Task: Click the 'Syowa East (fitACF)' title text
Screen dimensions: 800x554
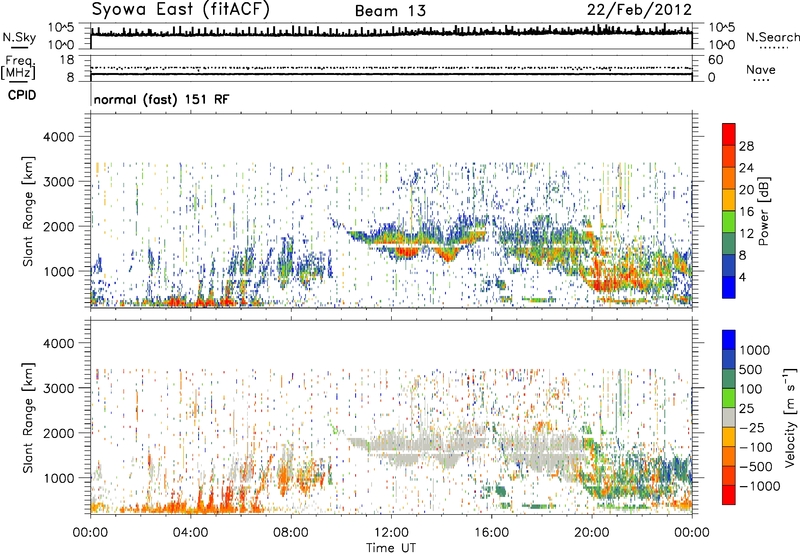Action: pos(181,9)
